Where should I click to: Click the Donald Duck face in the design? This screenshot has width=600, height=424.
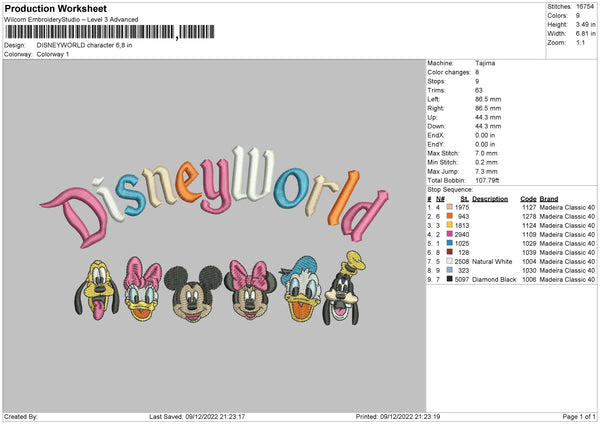300,289
